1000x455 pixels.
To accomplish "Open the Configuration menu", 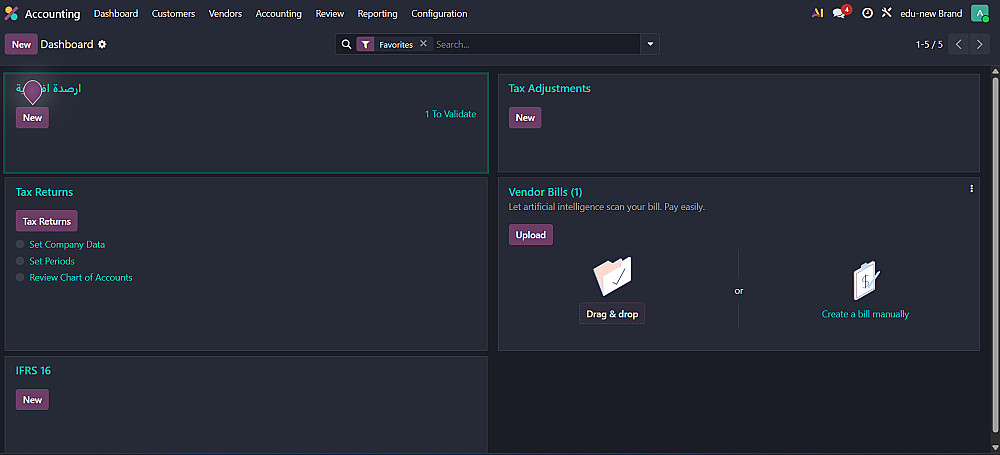I will (439, 13).
